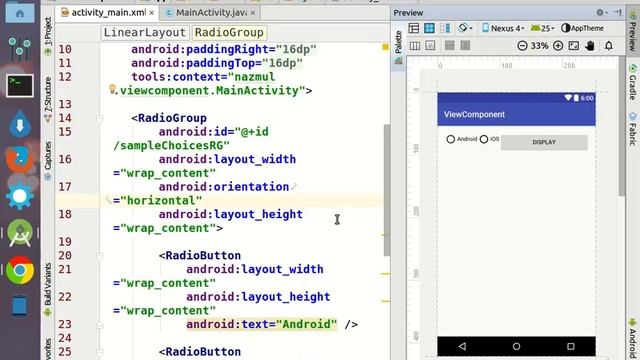Viewport: 640px width, 360px height.
Task: Click the terminal icon in dock
Action: [20, 85]
